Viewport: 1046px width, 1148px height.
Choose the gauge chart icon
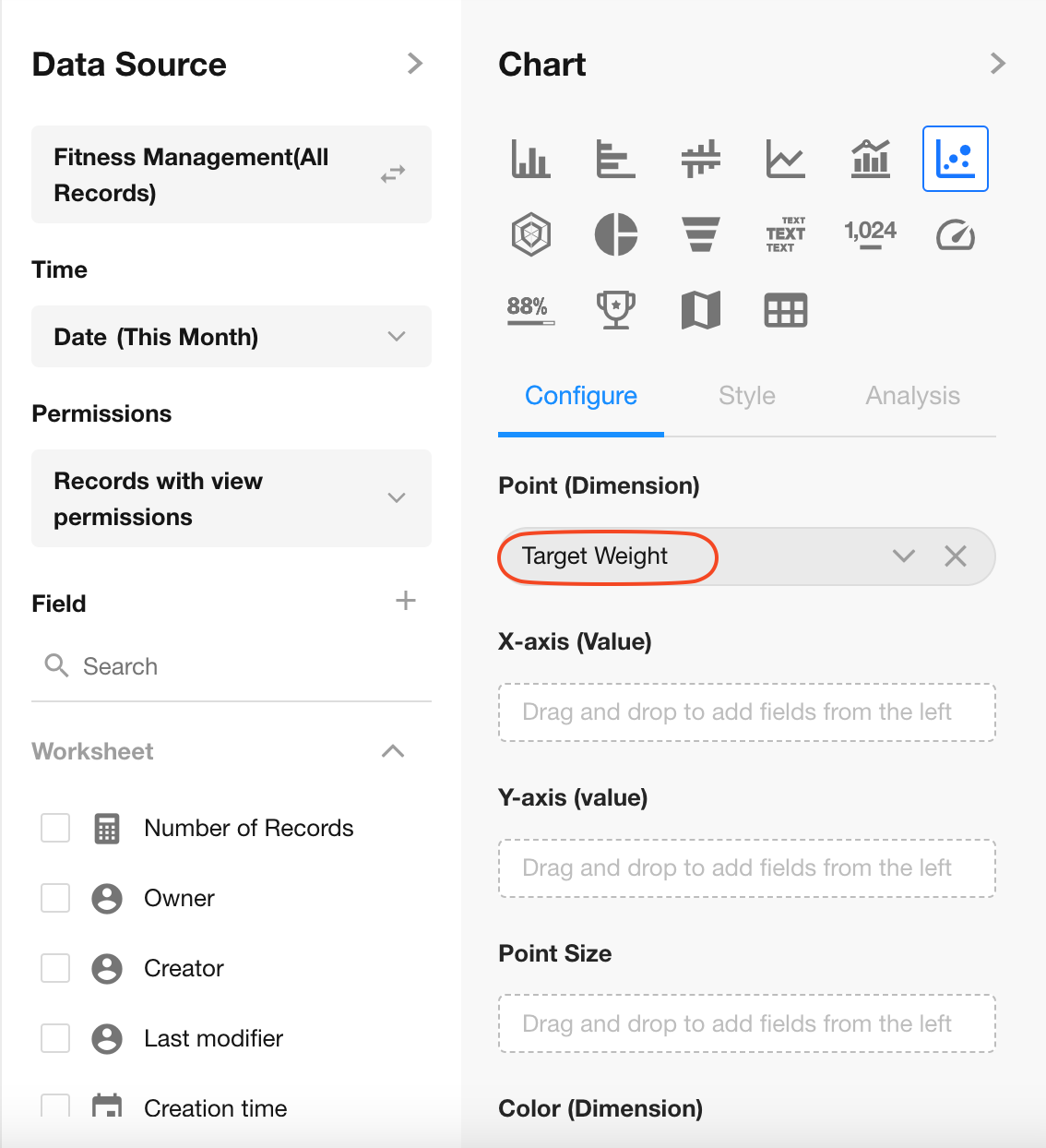(x=956, y=234)
